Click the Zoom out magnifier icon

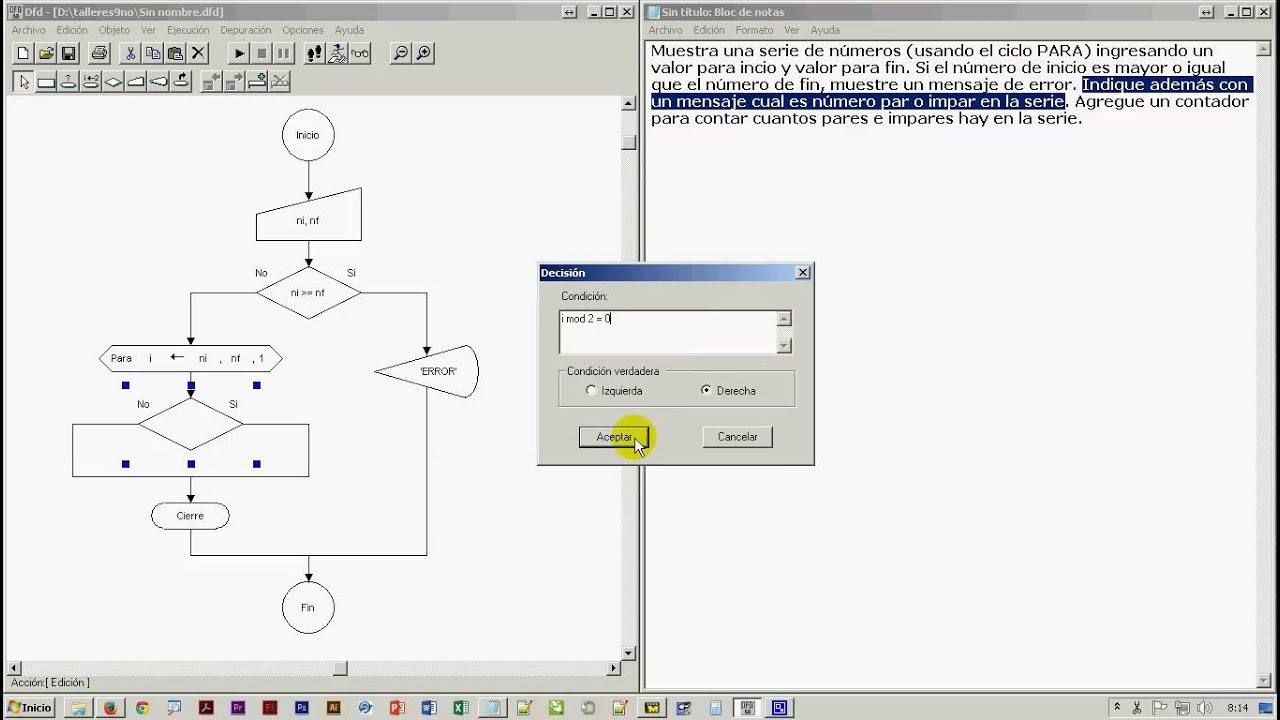pyautogui.click(x=401, y=53)
